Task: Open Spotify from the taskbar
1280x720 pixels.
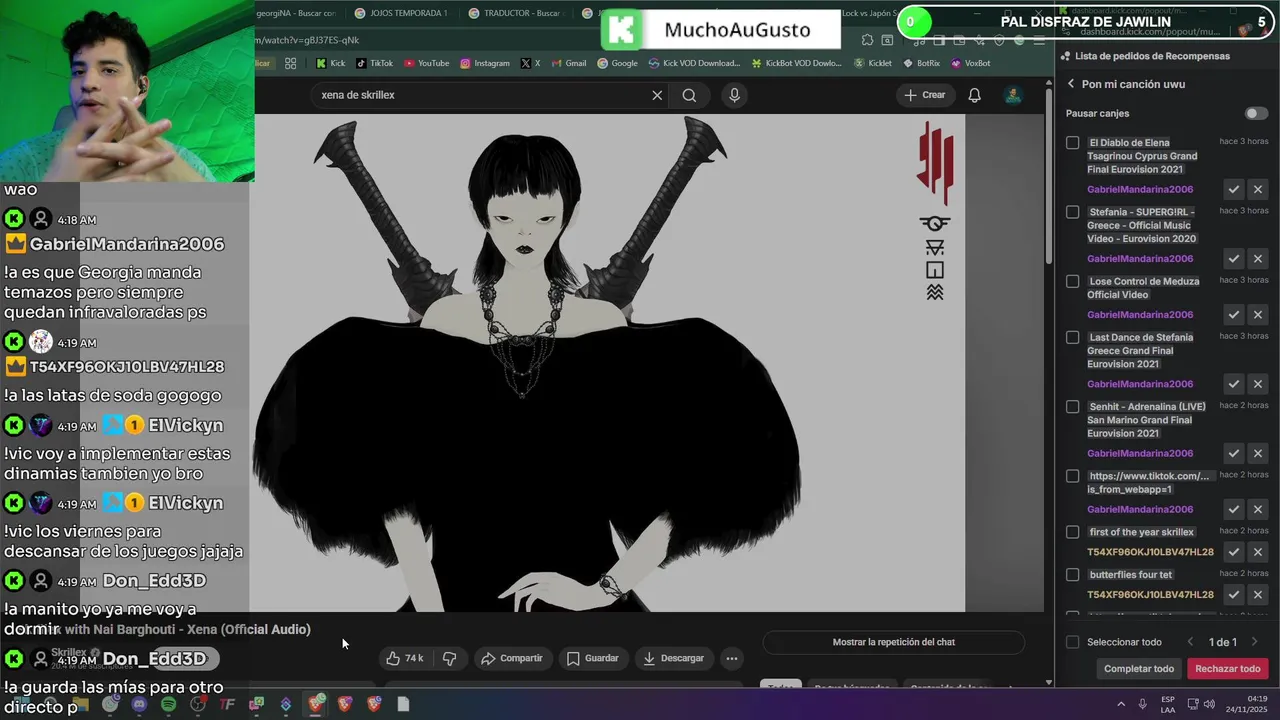Action: coord(168,704)
